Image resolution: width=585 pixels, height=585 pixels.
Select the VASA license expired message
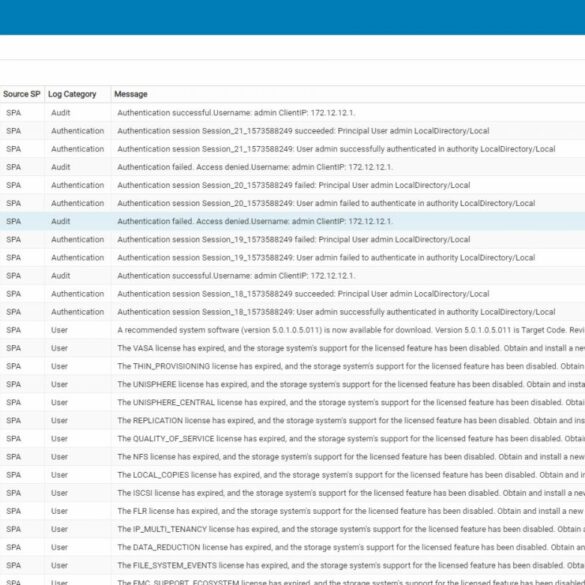pos(351,348)
